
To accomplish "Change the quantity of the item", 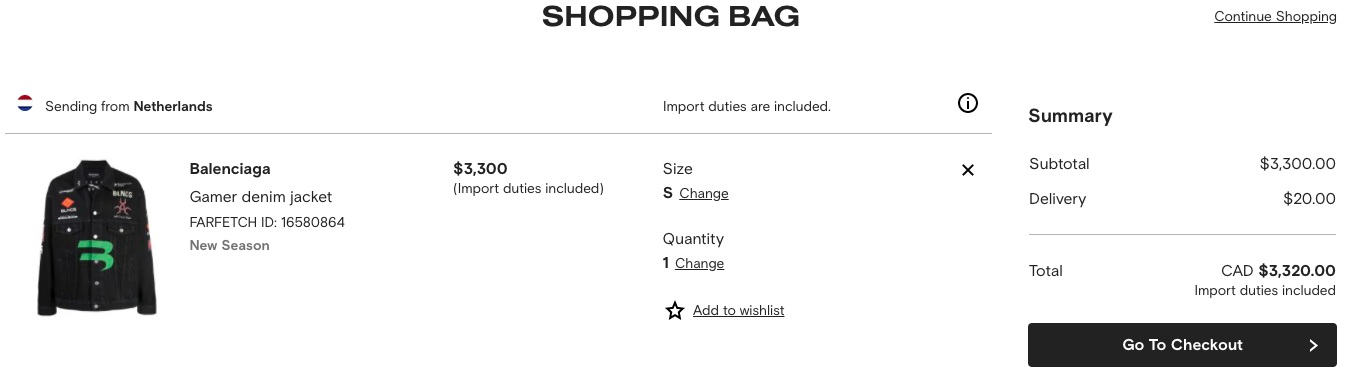I will tap(699, 263).
